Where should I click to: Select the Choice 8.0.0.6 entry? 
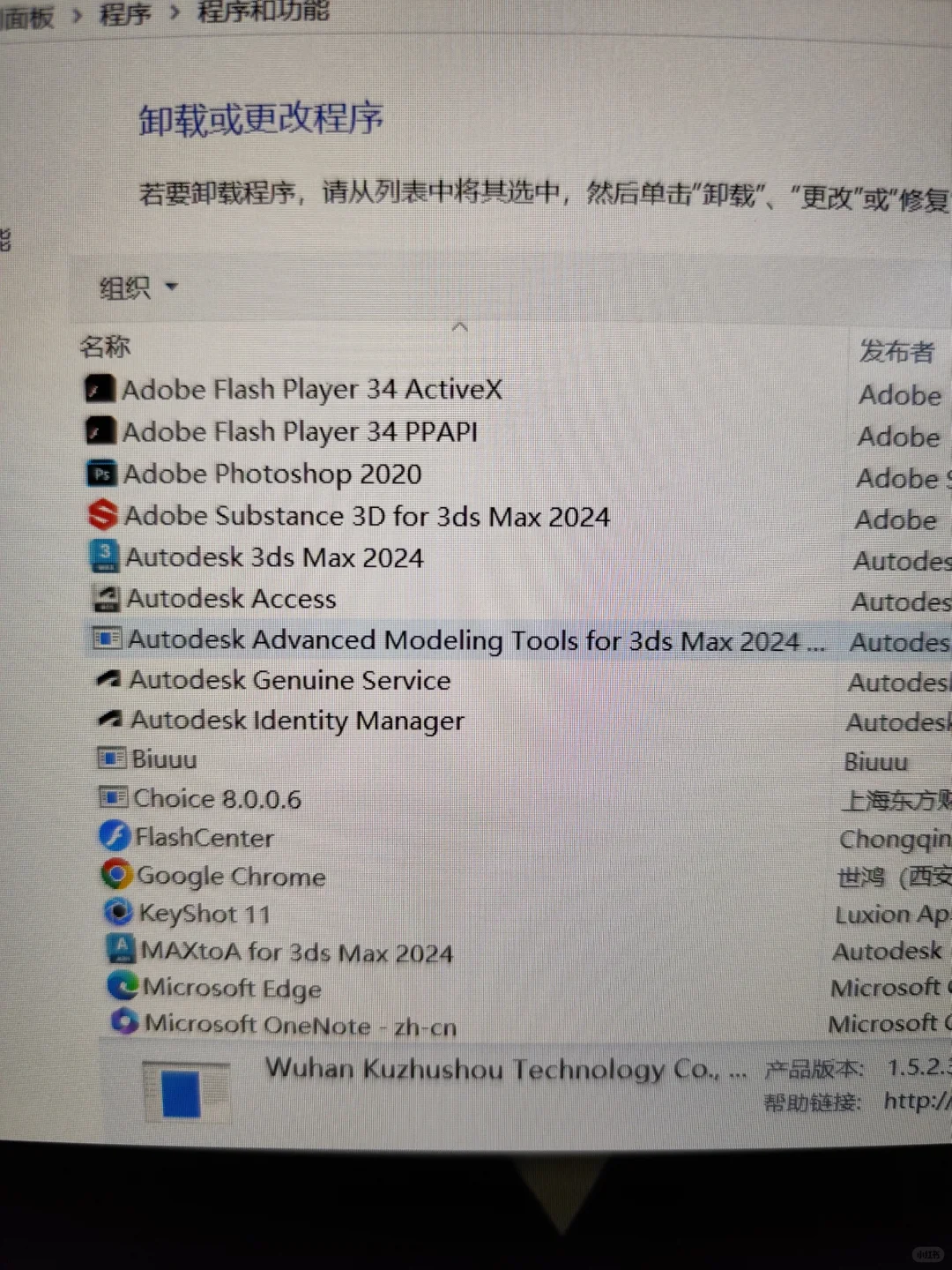(x=216, y=798)
